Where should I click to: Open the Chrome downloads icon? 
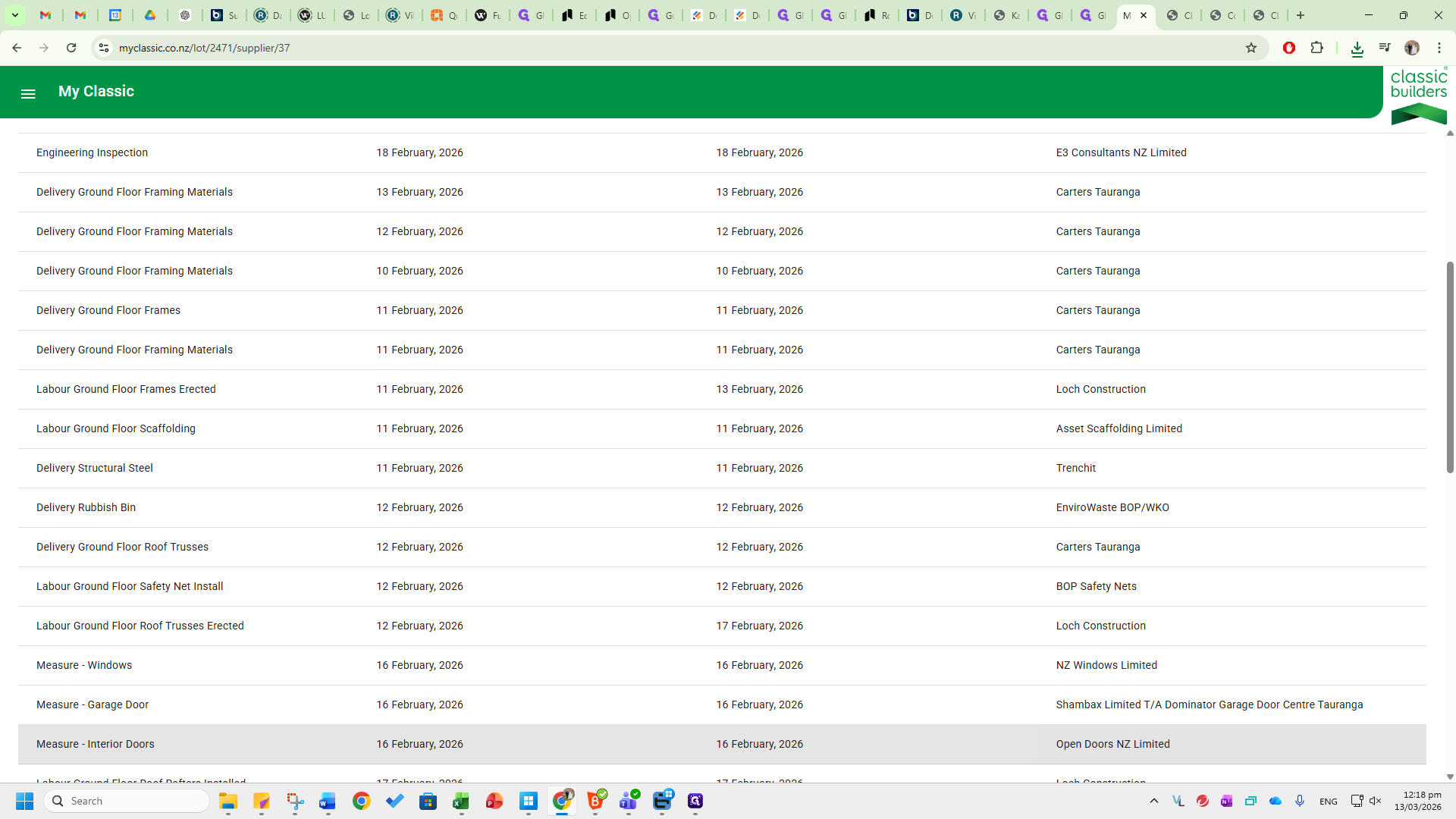click(x=1357, y=49)
